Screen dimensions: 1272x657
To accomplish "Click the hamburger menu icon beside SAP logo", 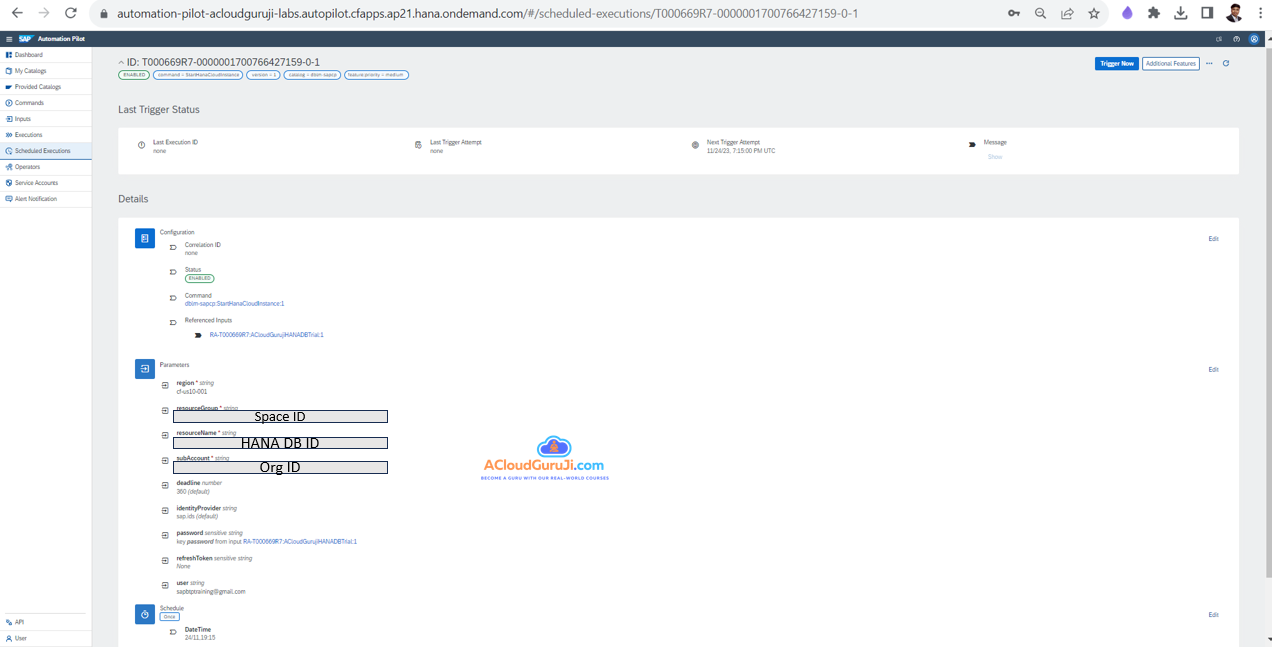I will (x=9, y=39).
